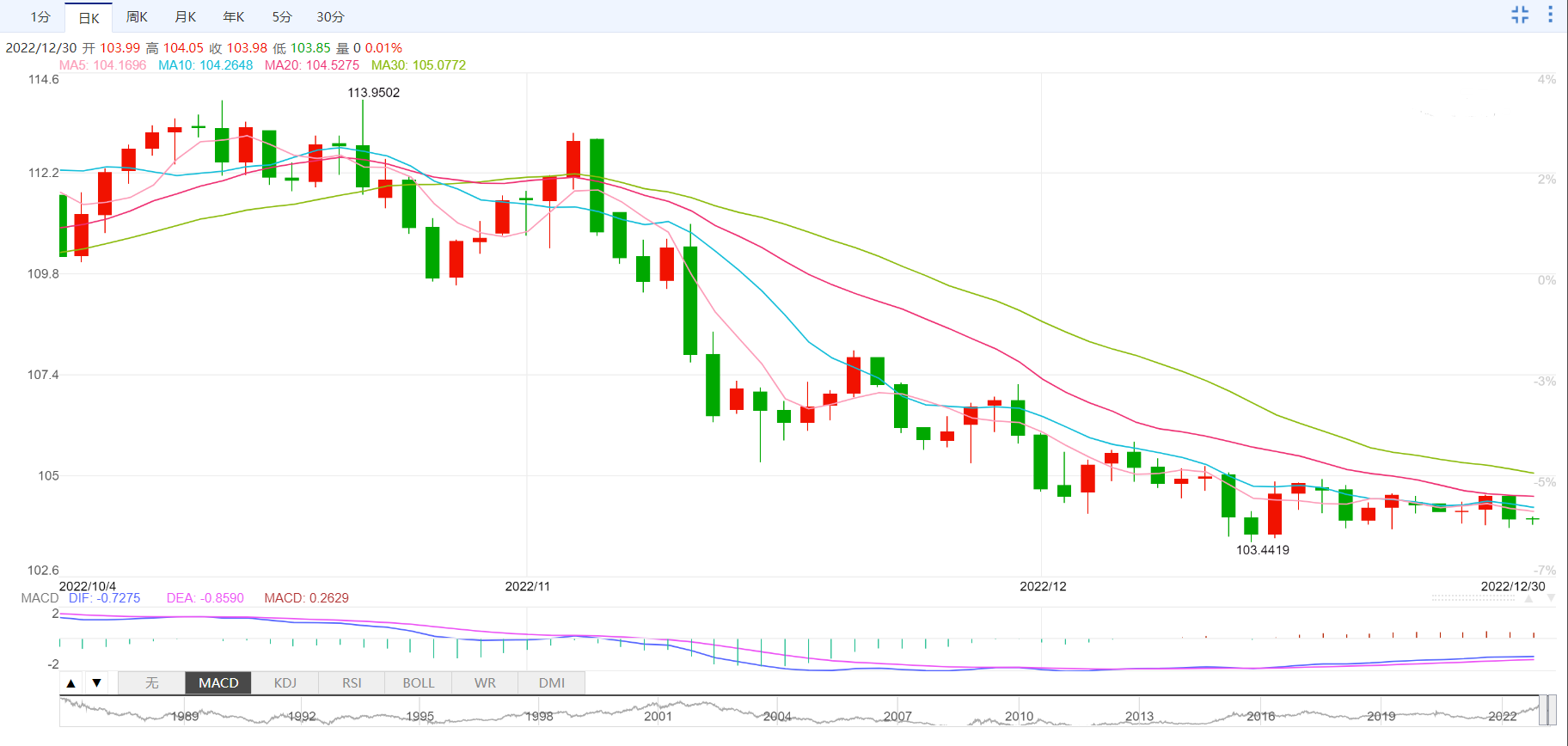Click the 2022/12 date axis label
Screen dimensions: 1568x746
click(1043, 586)
